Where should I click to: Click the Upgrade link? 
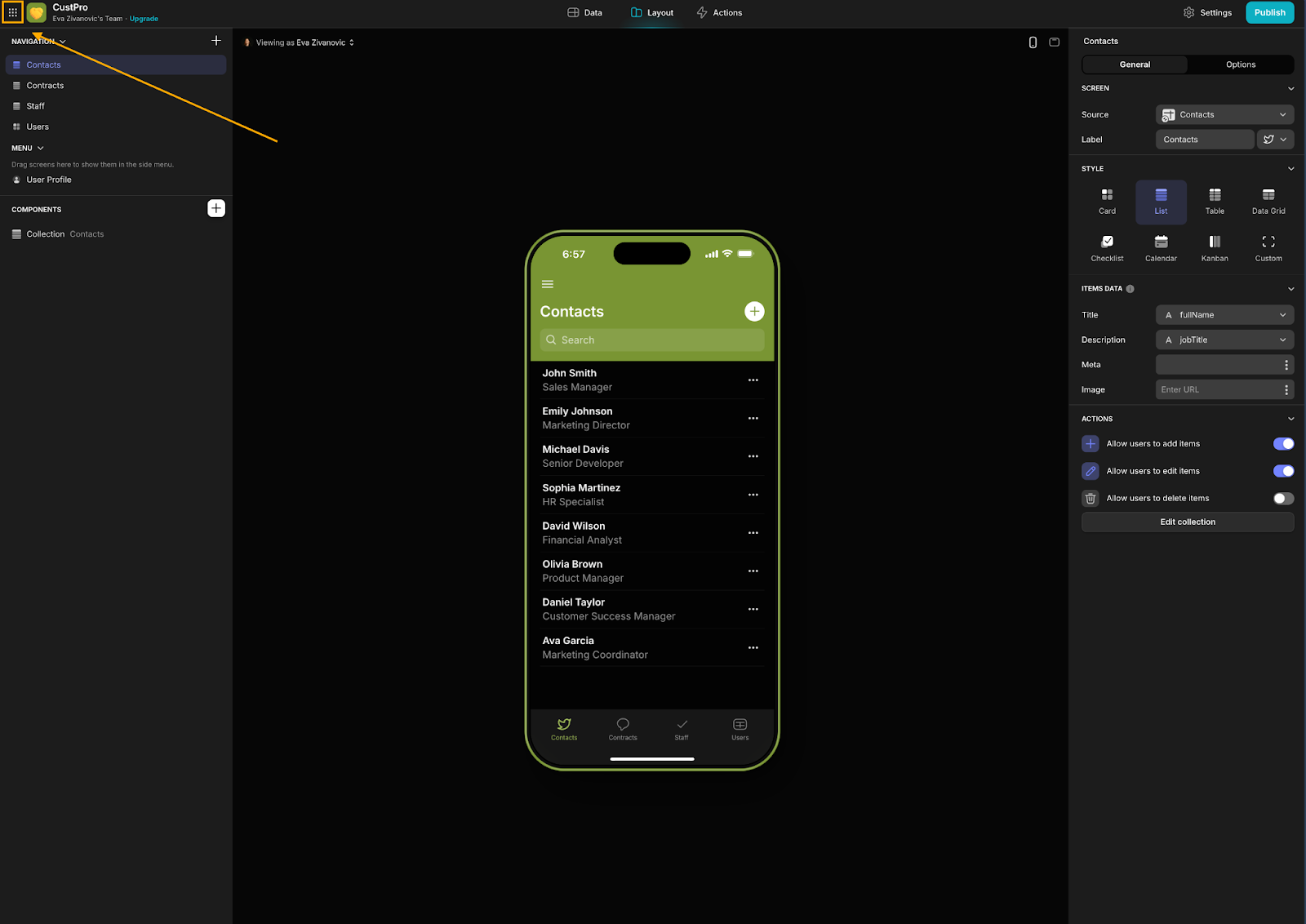[144, 19]
